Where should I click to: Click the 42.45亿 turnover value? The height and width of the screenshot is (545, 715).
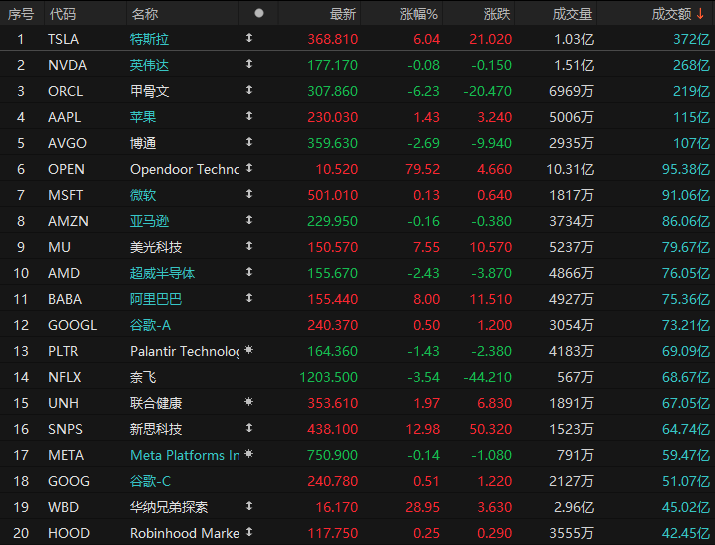[686, 533]
